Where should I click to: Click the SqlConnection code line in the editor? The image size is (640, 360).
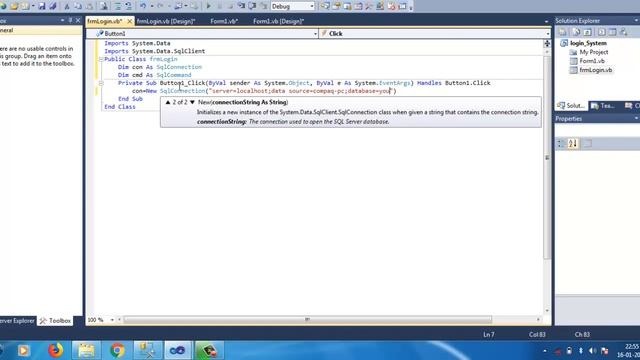point(264,91)
